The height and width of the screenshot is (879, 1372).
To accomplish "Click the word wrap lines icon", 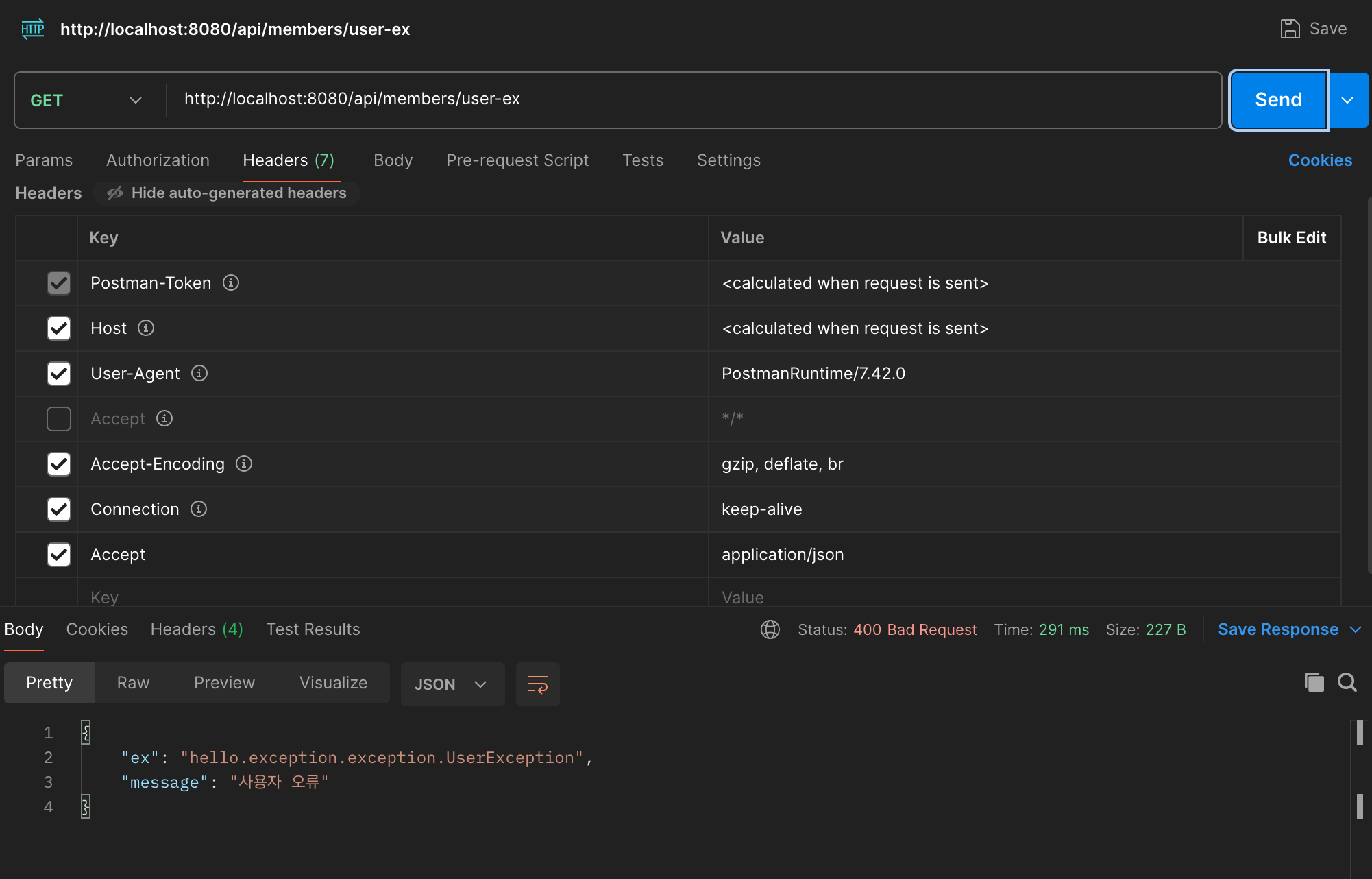I will (x=537, y=684).
